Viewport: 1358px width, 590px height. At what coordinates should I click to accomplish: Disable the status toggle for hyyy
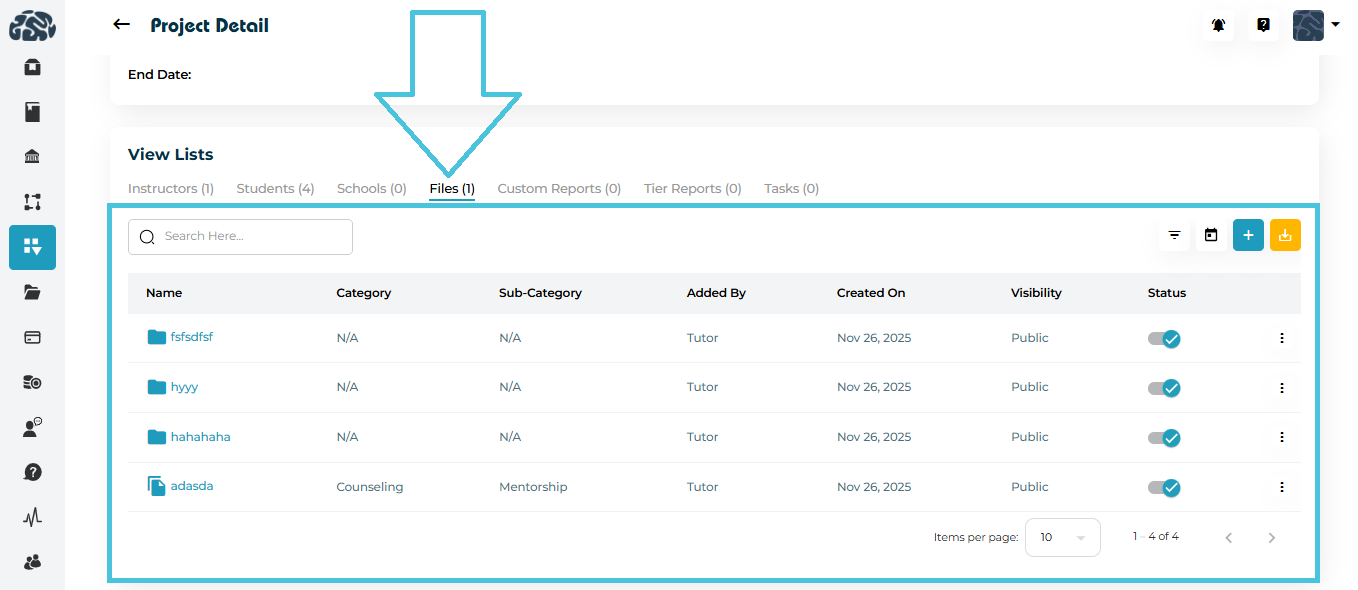point(1164,388)
